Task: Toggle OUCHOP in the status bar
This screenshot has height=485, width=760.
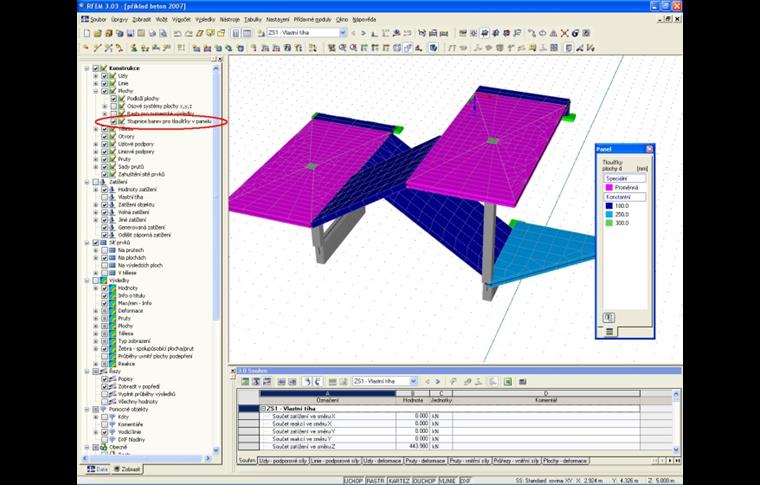Action: coord(425,481)
